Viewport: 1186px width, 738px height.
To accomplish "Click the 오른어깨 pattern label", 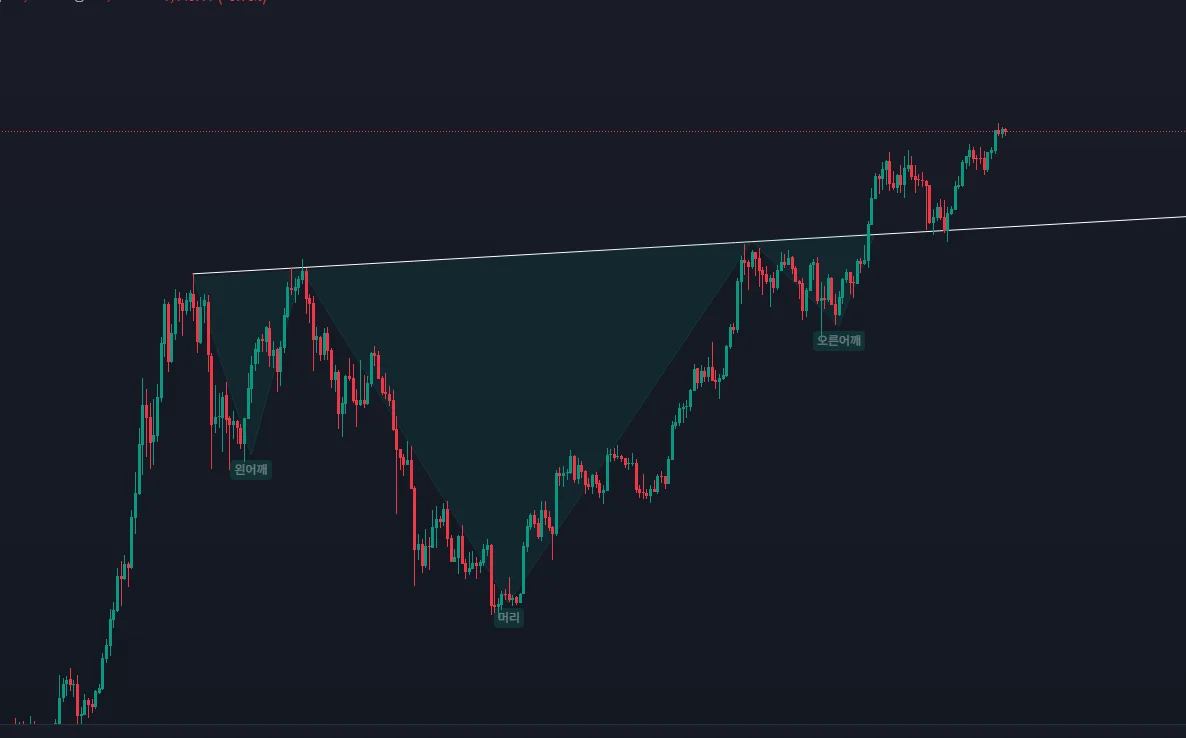I will [x=839, y=340].
